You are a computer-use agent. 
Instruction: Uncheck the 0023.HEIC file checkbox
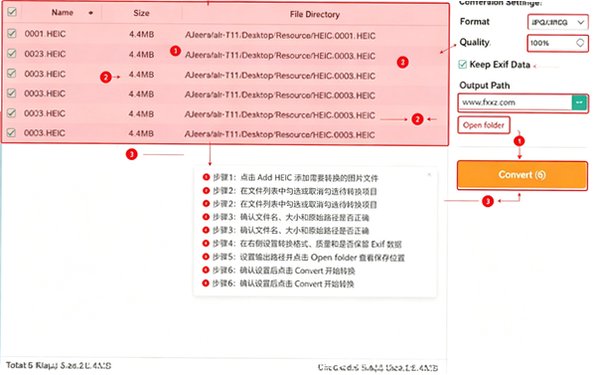coord(12,53)
